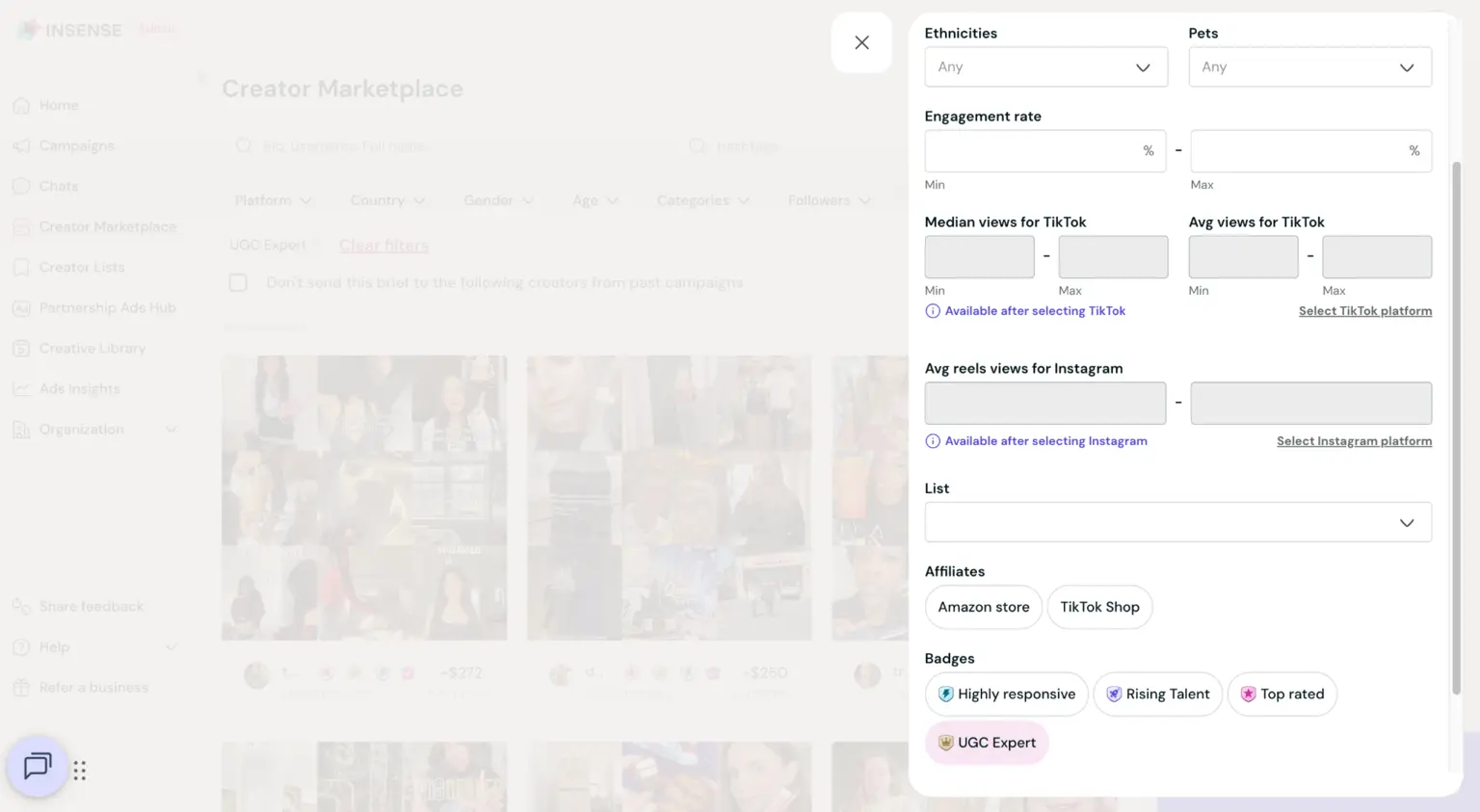
Task: Open the first creator thumbnail collage
Action: (364, 498)
